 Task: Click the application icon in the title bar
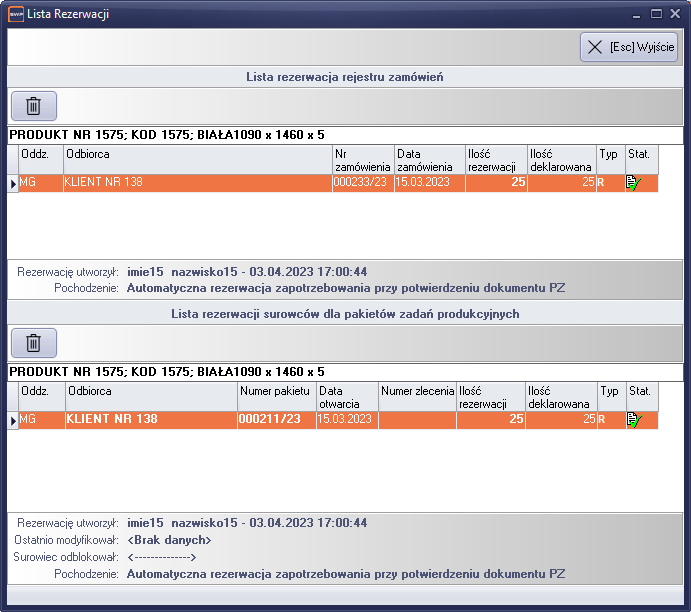coord(15,14)
